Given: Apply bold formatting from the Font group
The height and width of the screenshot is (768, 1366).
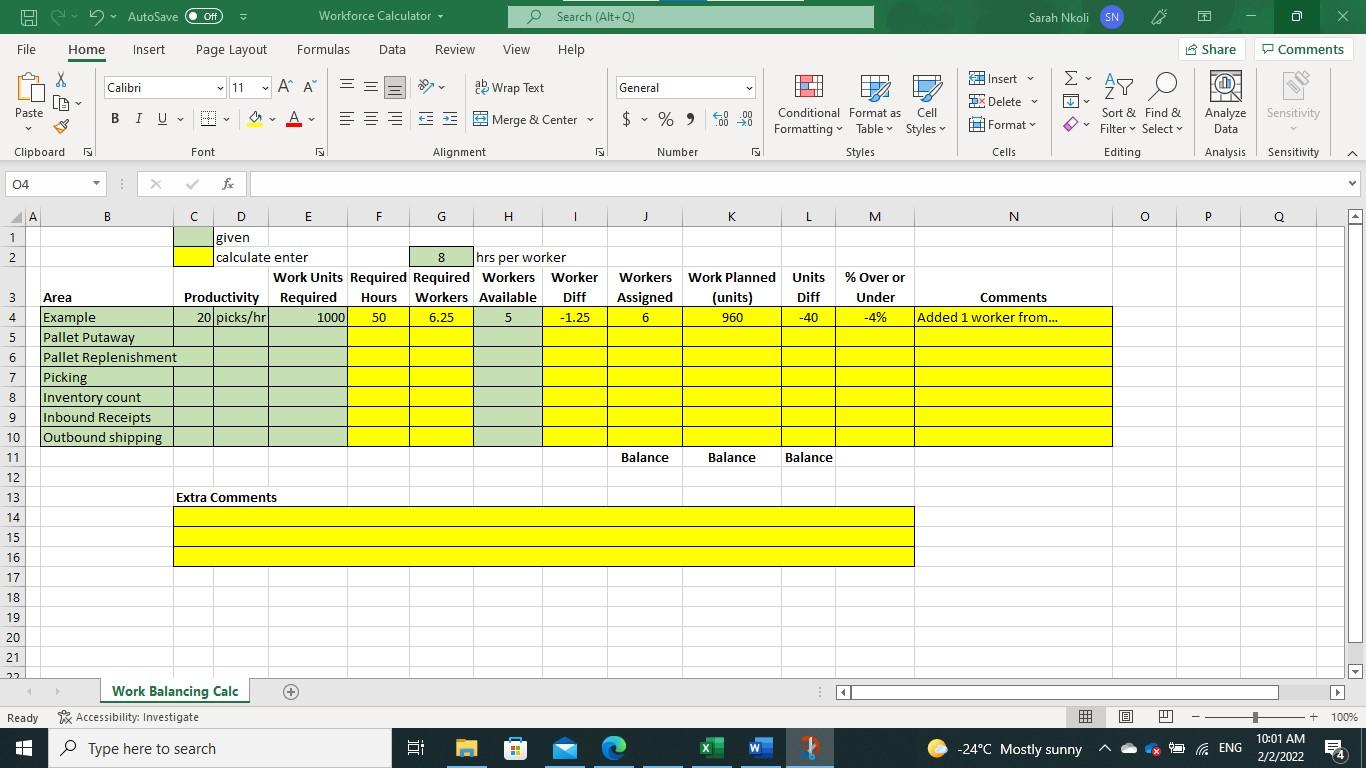Looking at the screenshot, I should [113, 119].
